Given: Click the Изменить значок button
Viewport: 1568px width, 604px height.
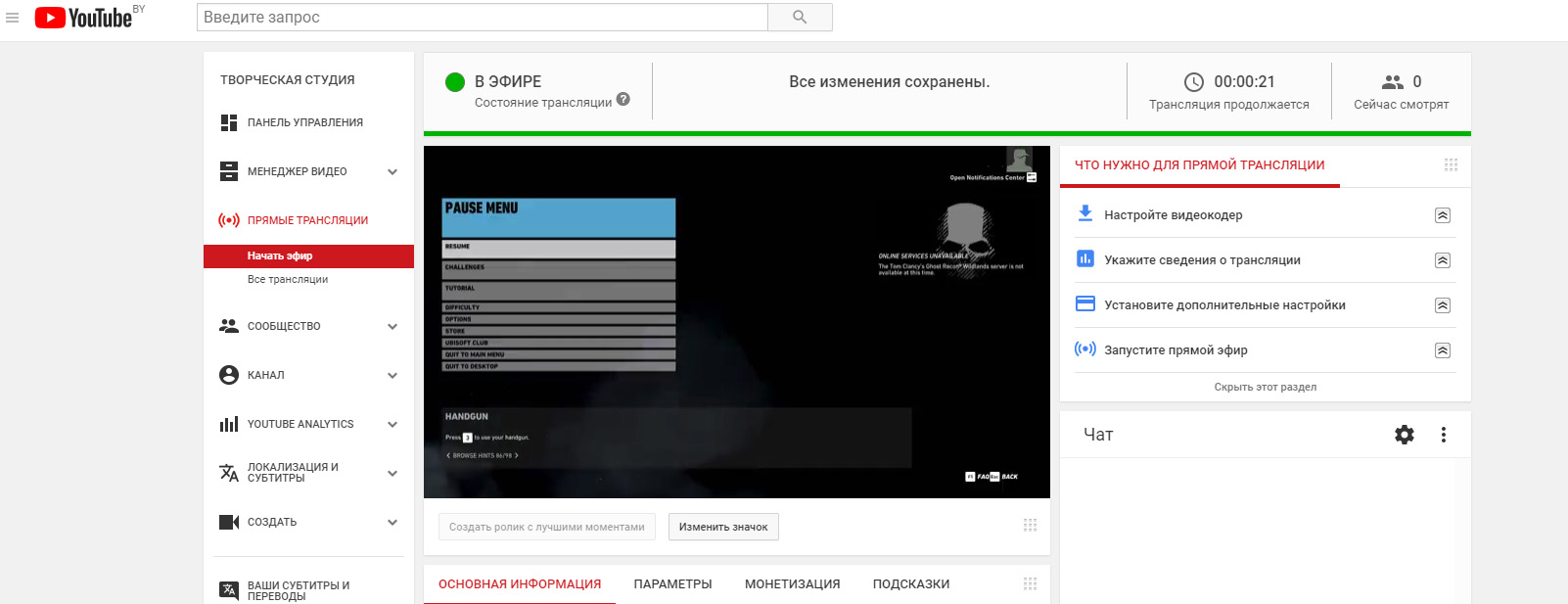Looking at the screenshot, I should tap(723, 527).
